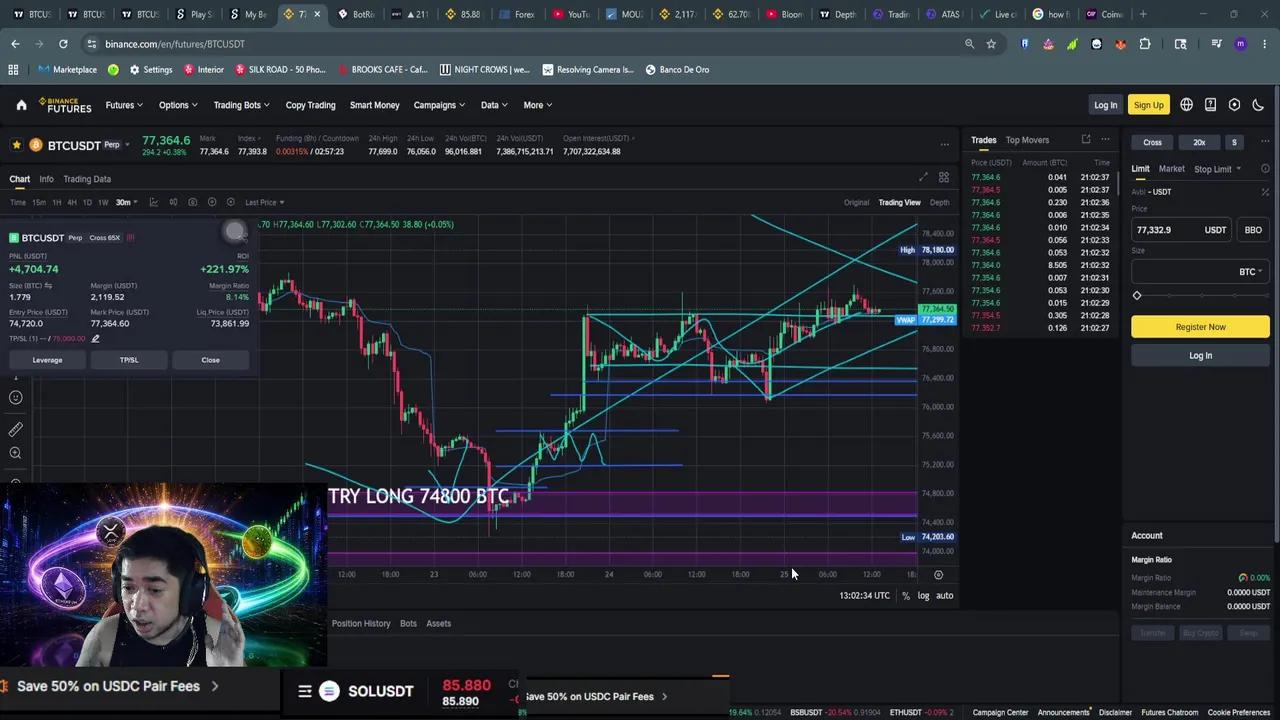Open the fee calculator percent icon
This screenshot has height=720, width=1280.
coord(1265,192)
